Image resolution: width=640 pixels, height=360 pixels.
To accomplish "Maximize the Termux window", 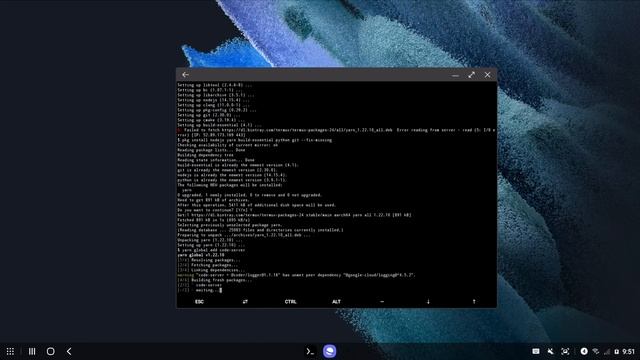I will (471, 75).
